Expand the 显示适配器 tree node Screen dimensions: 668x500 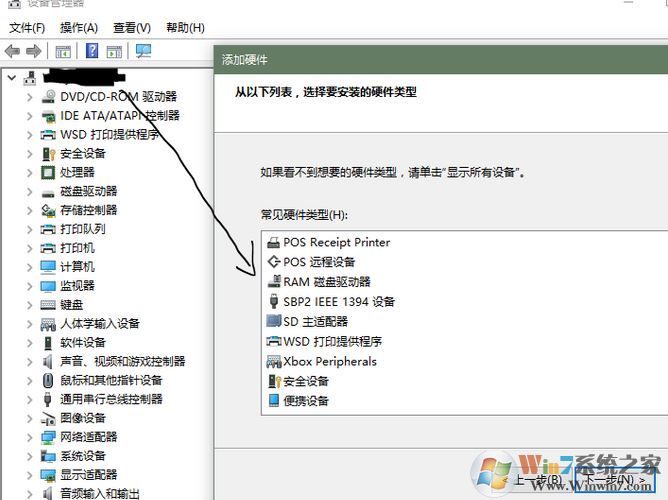pos(29,475)
